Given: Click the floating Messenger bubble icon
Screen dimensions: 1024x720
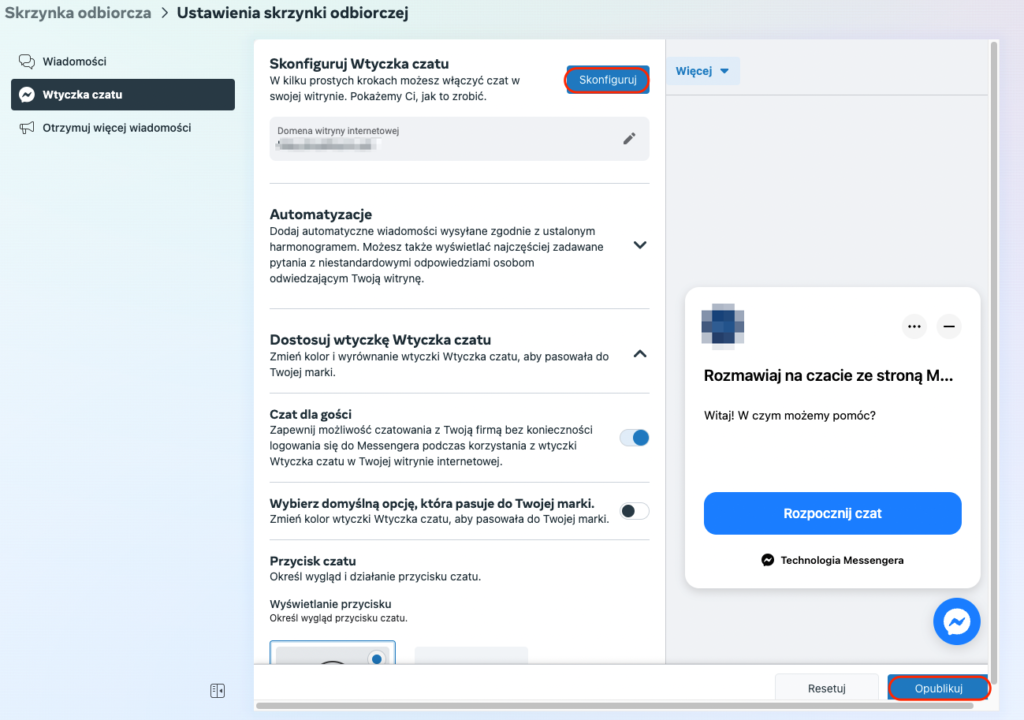Looking at the screenshot, I should coord(956,622).
